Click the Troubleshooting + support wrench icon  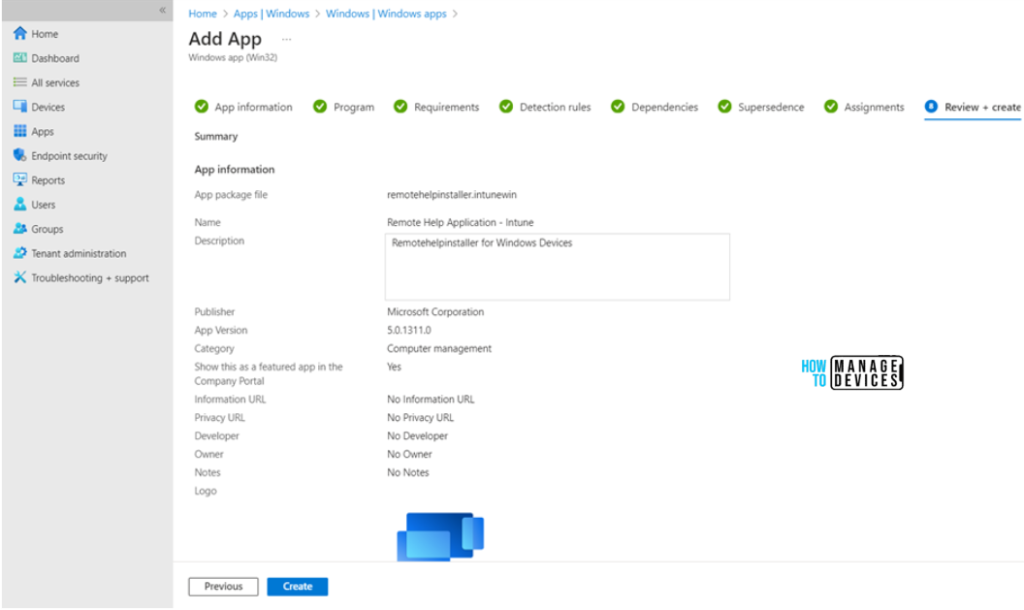point(20,278)
